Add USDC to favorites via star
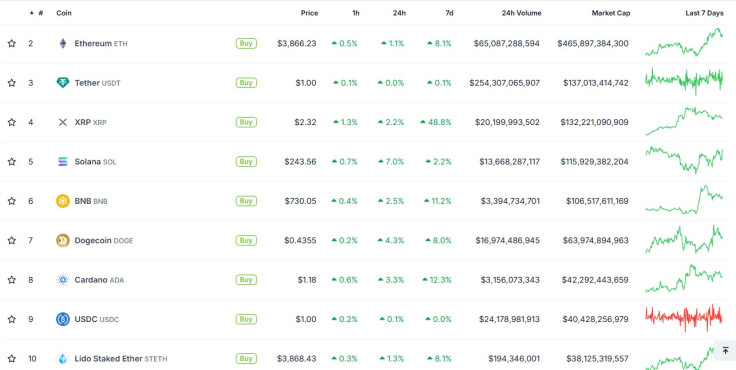The width and height of the screenshot is (736, 370). (12, 319)
